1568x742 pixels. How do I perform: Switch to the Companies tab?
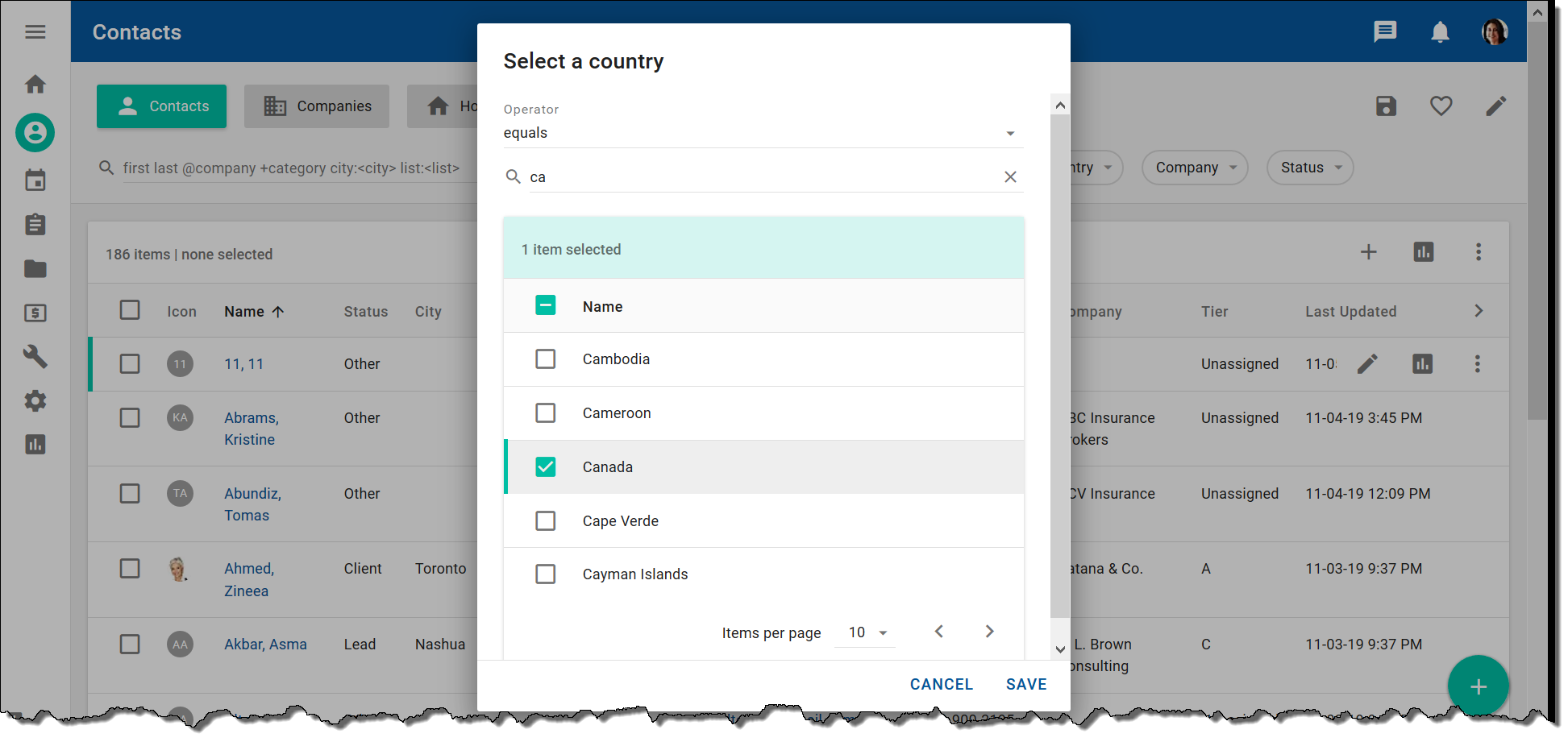click(x=317, y=106)
